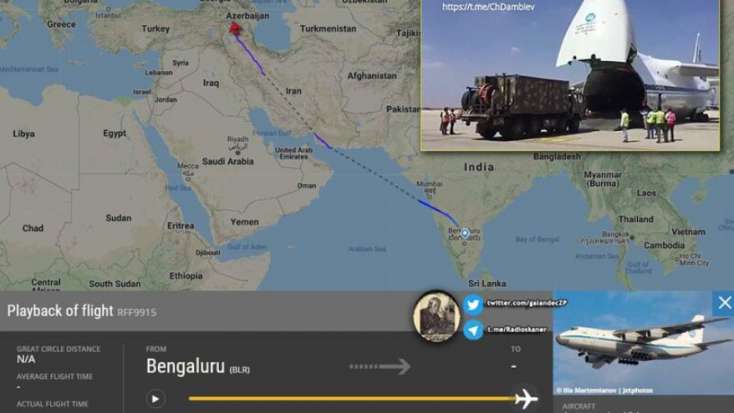
Task: Click the cargo loading photo overlay
Action: click(570, 75)
